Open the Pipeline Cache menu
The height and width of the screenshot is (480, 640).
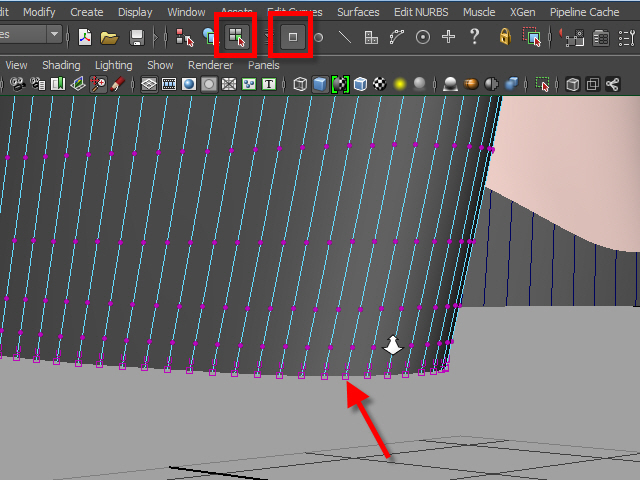585,12
